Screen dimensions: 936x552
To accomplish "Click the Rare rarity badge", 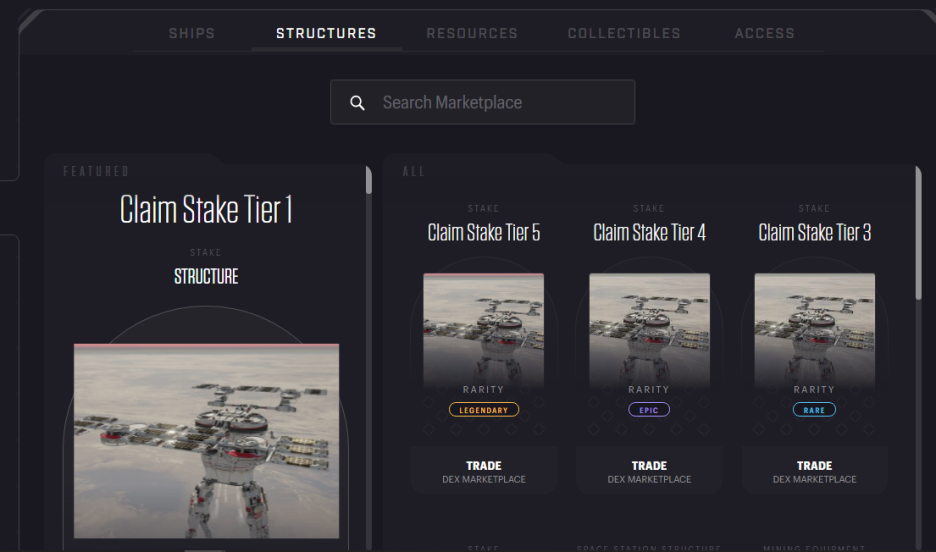I will click(x=814, y=410).
